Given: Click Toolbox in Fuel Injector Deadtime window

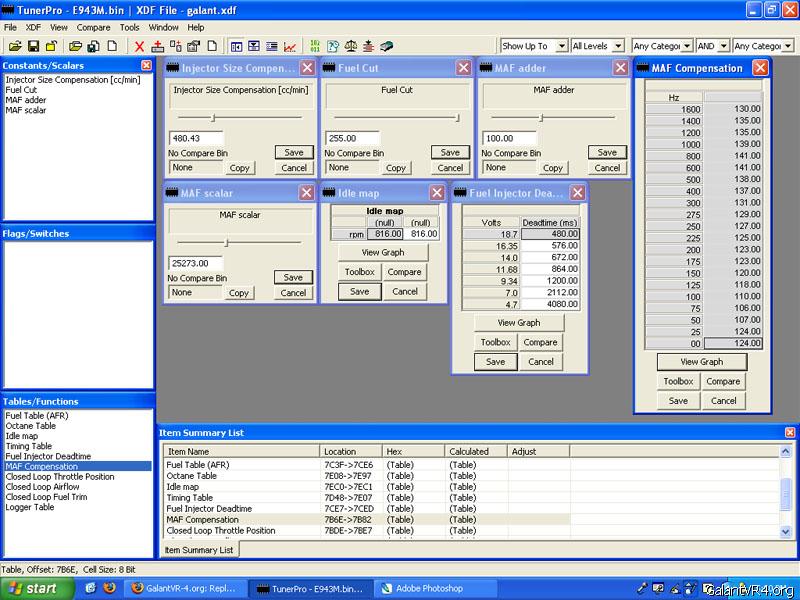Looking at the screenshot, I should pos(495,342).
